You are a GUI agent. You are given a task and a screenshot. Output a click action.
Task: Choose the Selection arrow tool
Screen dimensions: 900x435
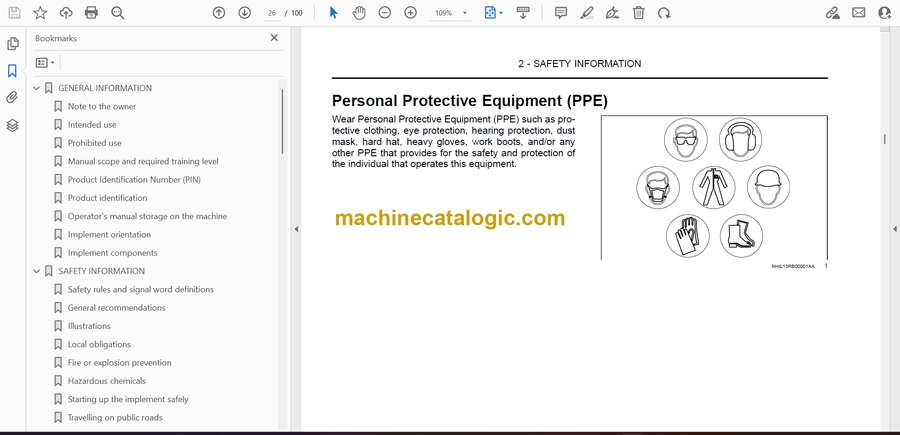pyautogui.click(x=333, y=13)
